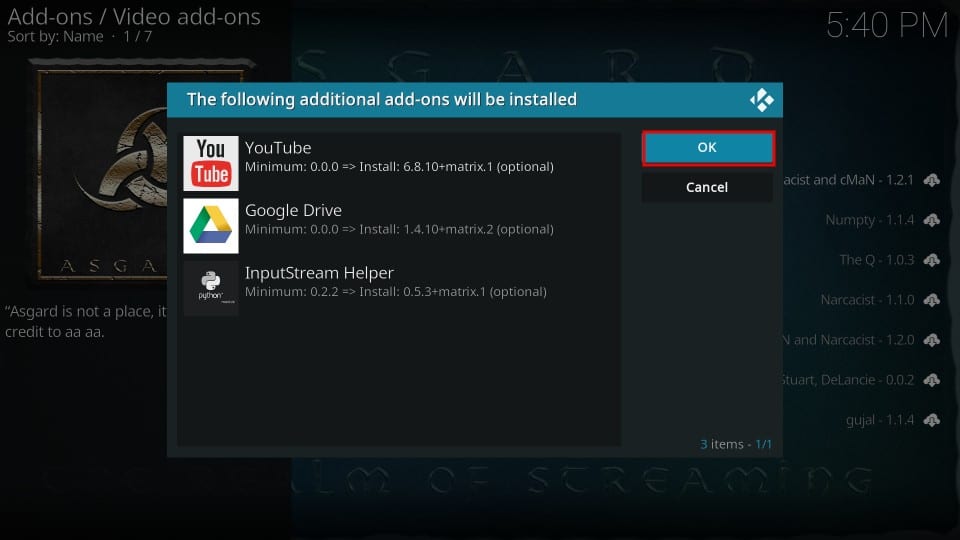Viewport: 960px width, 540px height.
Task: Click the Google Drive triangle icon
Action: pos(211,225)
